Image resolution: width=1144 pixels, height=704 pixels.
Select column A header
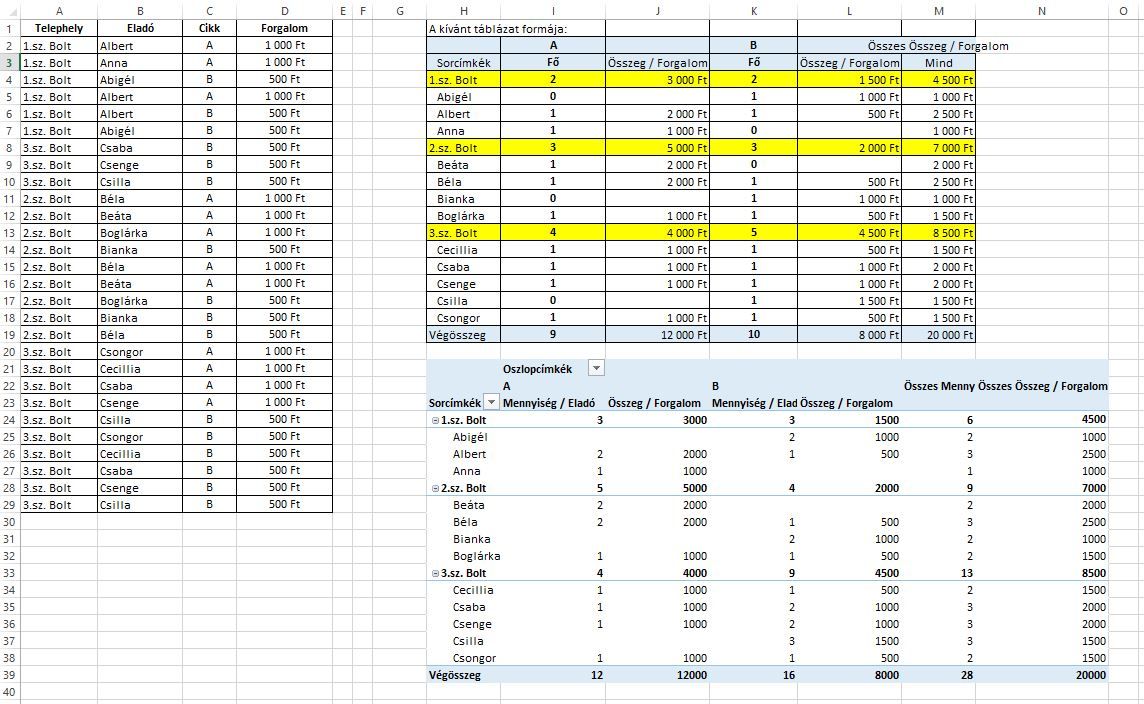click(59, 11)
